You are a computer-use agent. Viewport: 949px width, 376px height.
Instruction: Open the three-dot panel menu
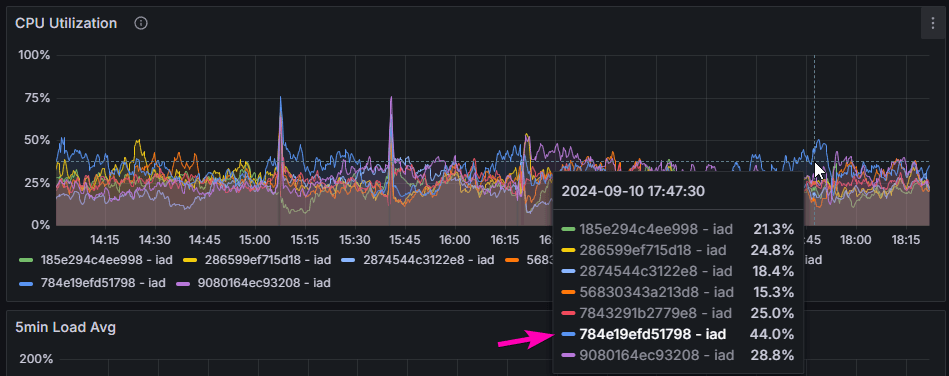click(933, 24)
